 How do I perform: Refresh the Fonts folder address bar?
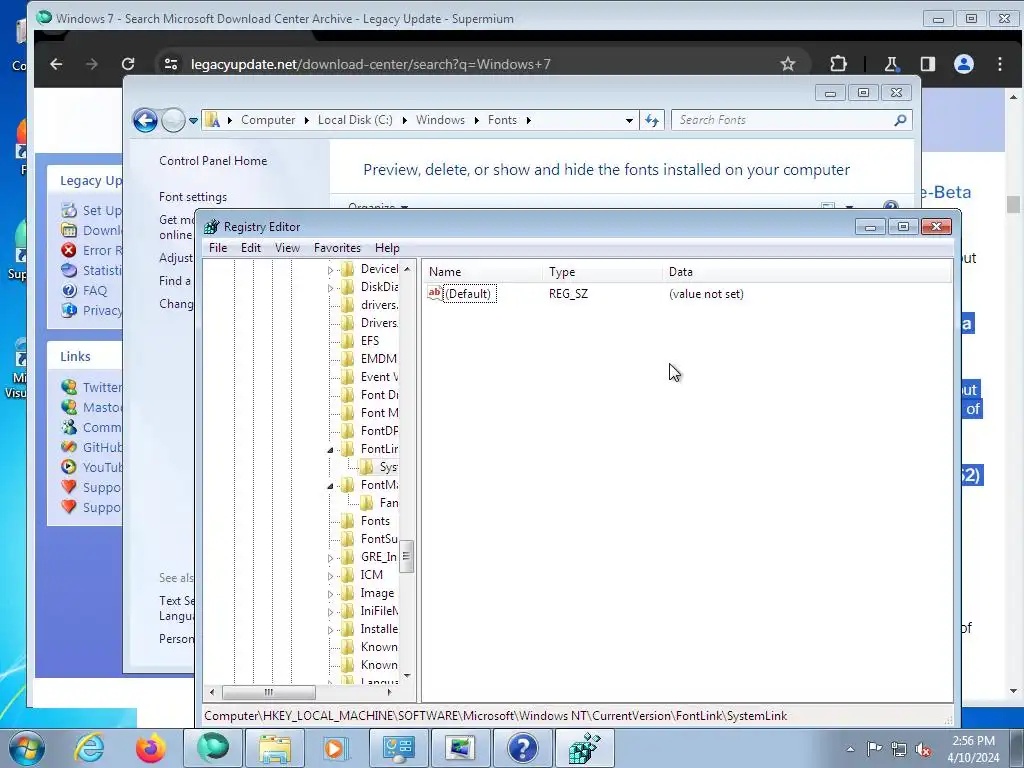652,120
